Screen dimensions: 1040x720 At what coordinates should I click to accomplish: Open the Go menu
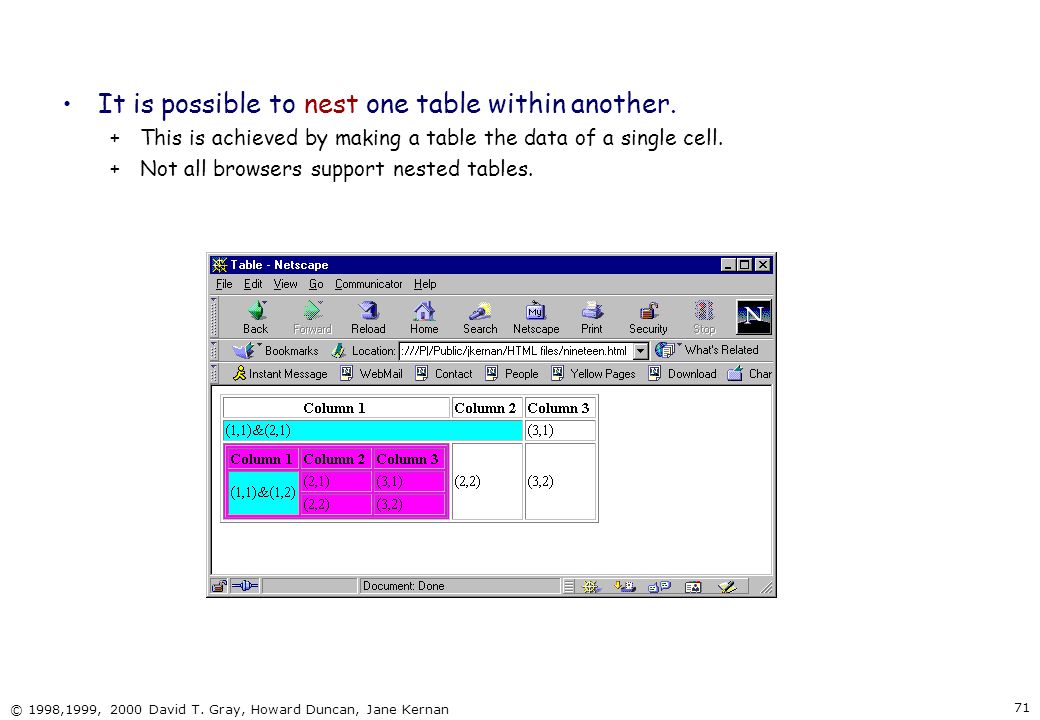316,284
